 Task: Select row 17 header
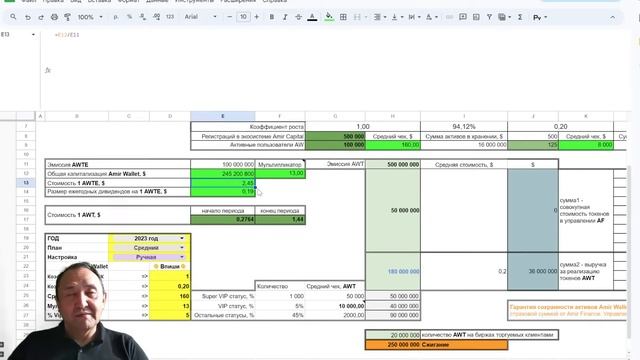click(26, 220)
